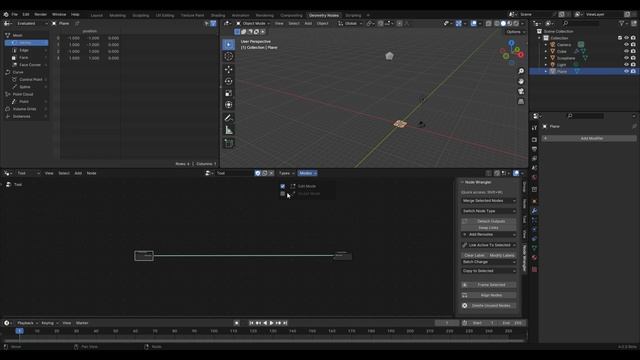Click the Frame Selected button
Image resolution: width=640 pixels, height=360 pixels.
pos(489,285)
